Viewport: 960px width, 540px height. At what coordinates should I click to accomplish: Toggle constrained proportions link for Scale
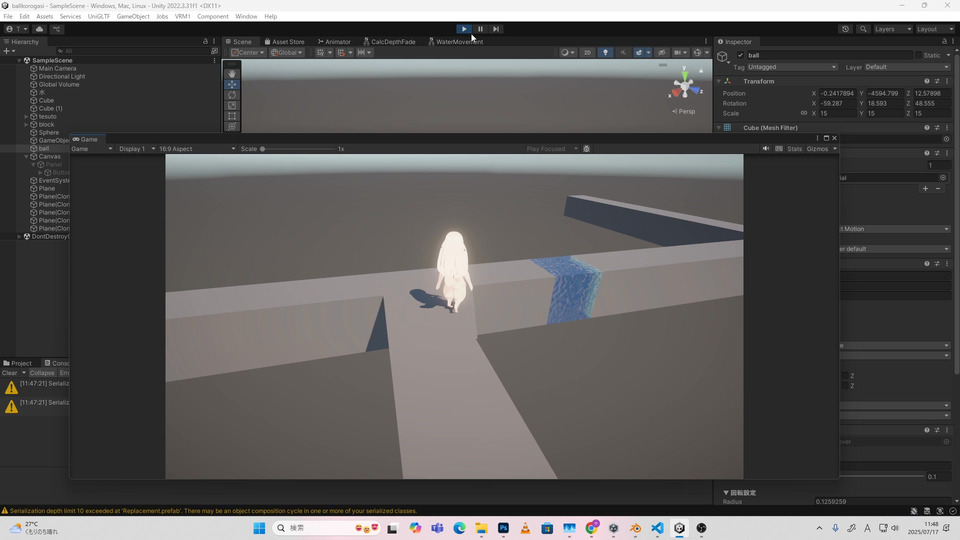click(804, 113)
